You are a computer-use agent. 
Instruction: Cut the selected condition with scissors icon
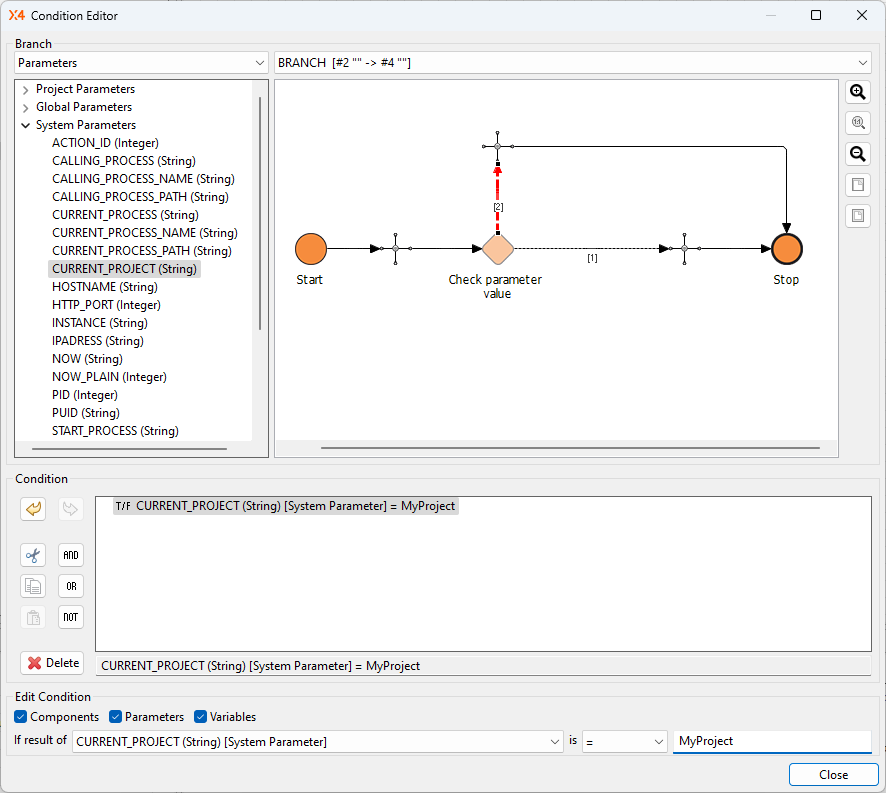(32, 555)
